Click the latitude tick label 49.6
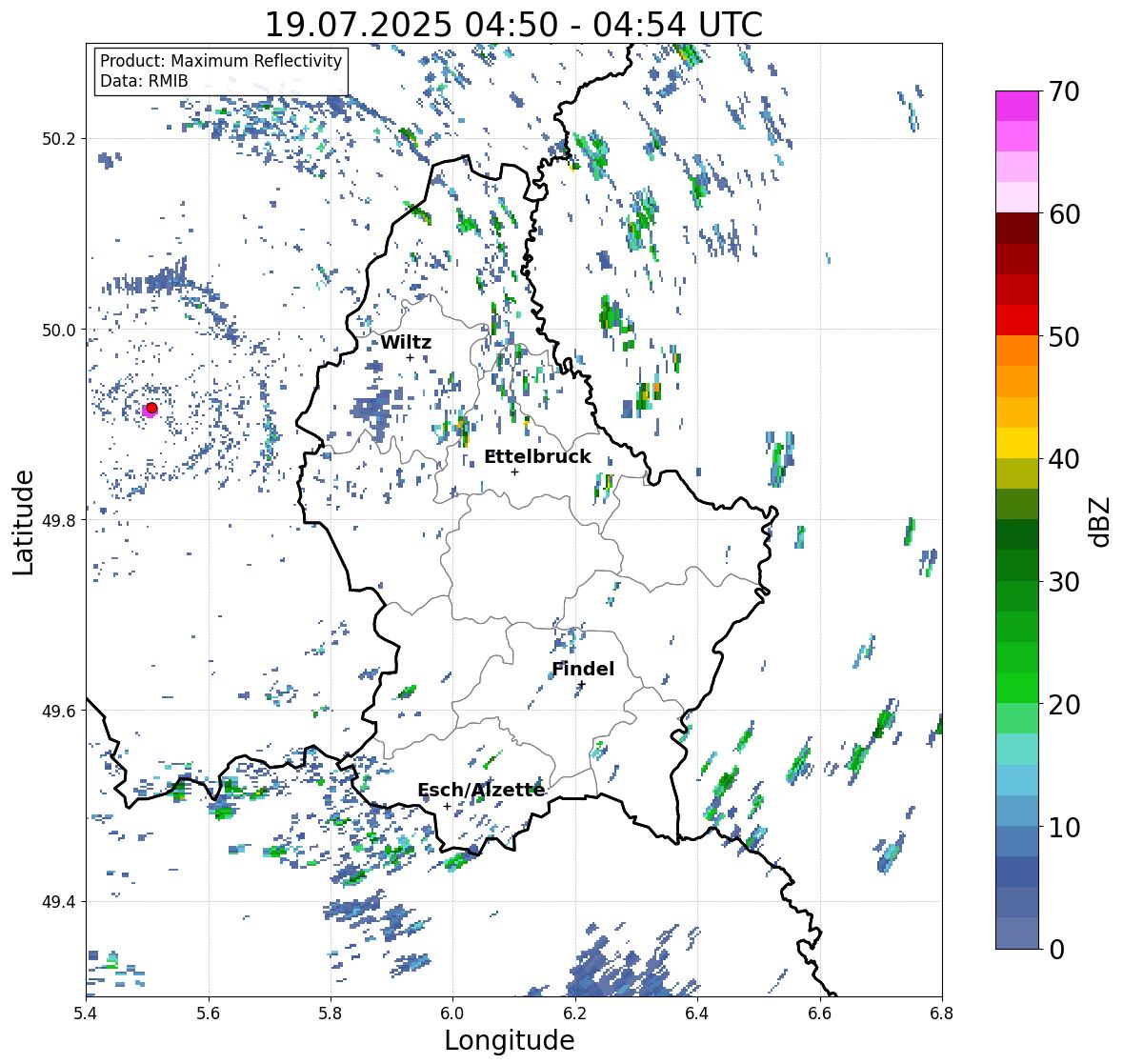Image resolution: width=1123 pixels, height=1064 pixels. [59, 711]
